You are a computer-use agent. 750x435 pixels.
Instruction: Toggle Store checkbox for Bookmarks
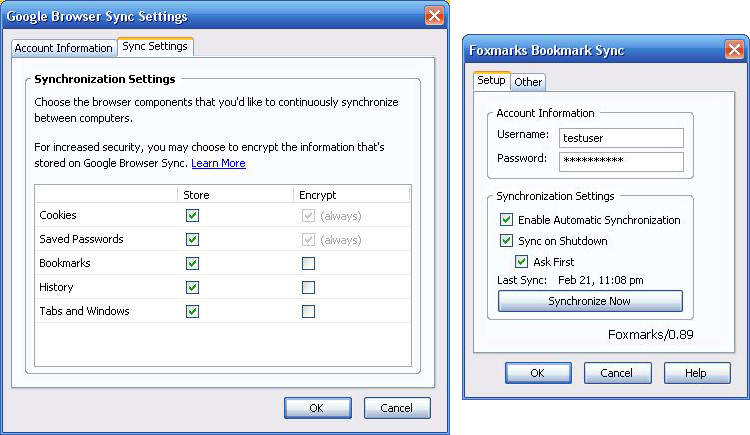192,263
